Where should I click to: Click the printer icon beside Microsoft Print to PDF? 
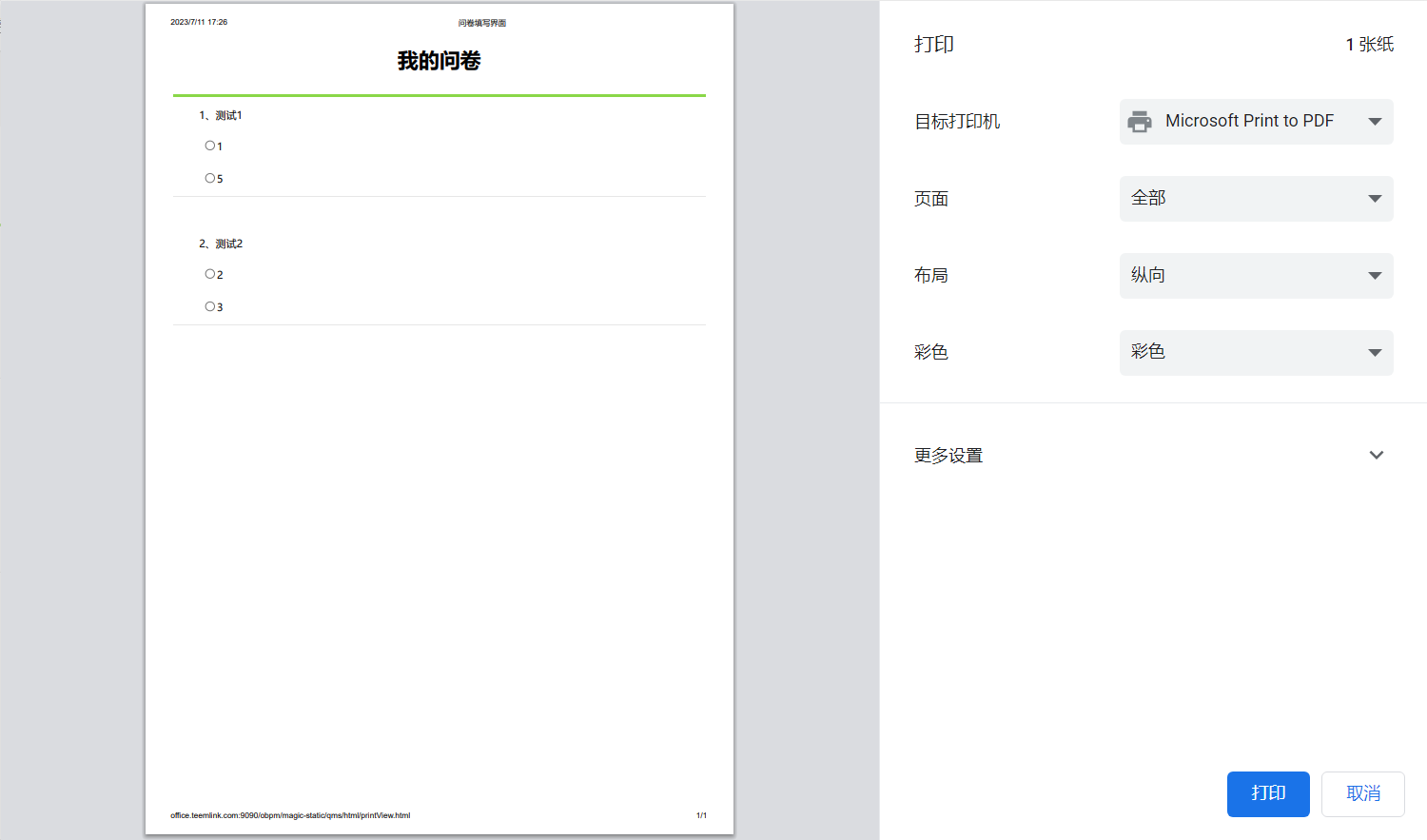tap(1139, 122)
